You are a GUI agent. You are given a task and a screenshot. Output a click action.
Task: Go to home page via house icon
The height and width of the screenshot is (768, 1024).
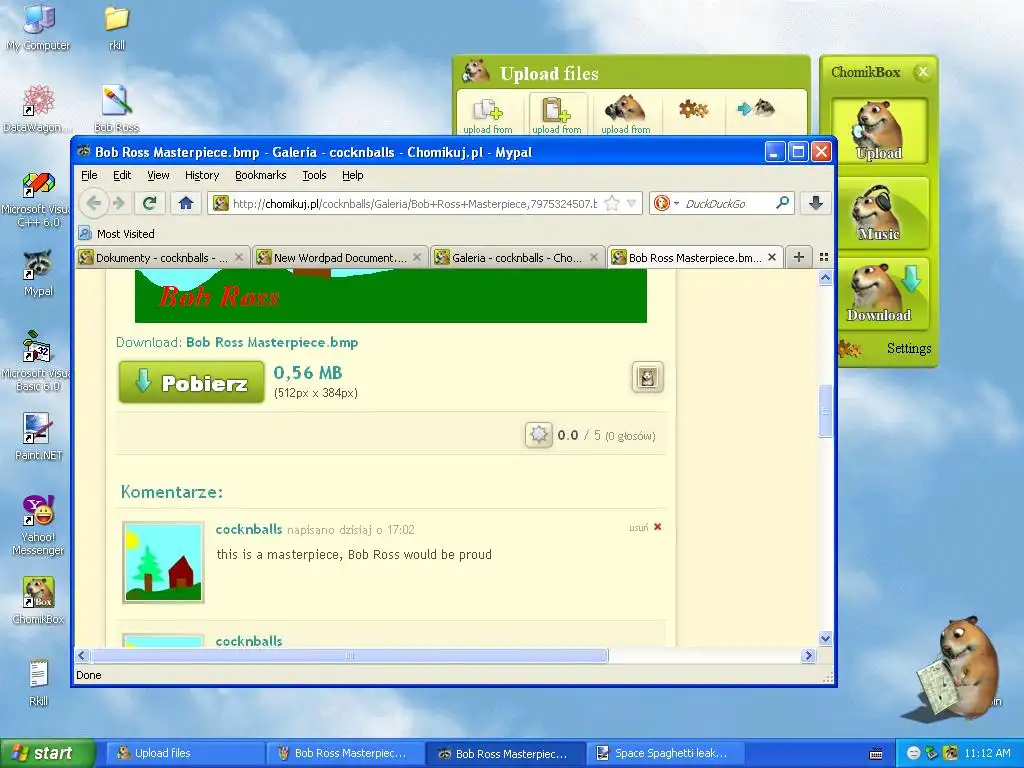coord(186,203)
